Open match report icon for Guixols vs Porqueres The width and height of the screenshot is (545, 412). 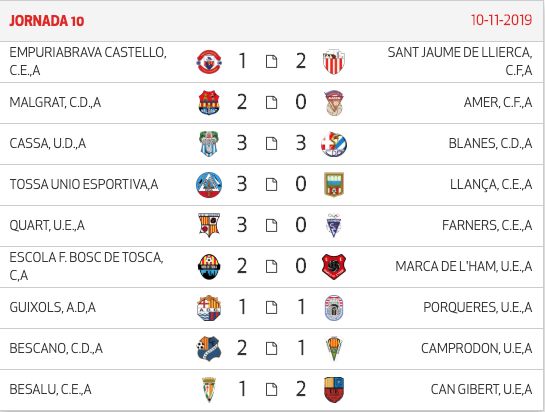click(x=271, y=308)
